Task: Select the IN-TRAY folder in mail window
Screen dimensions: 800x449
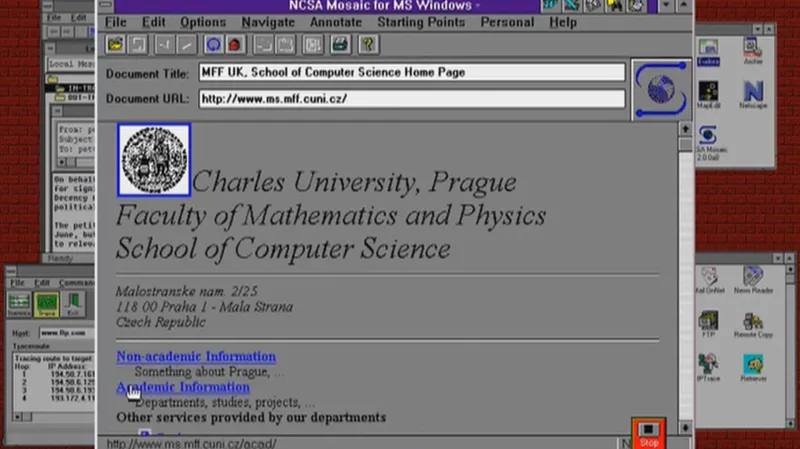Action: point(74,88)
